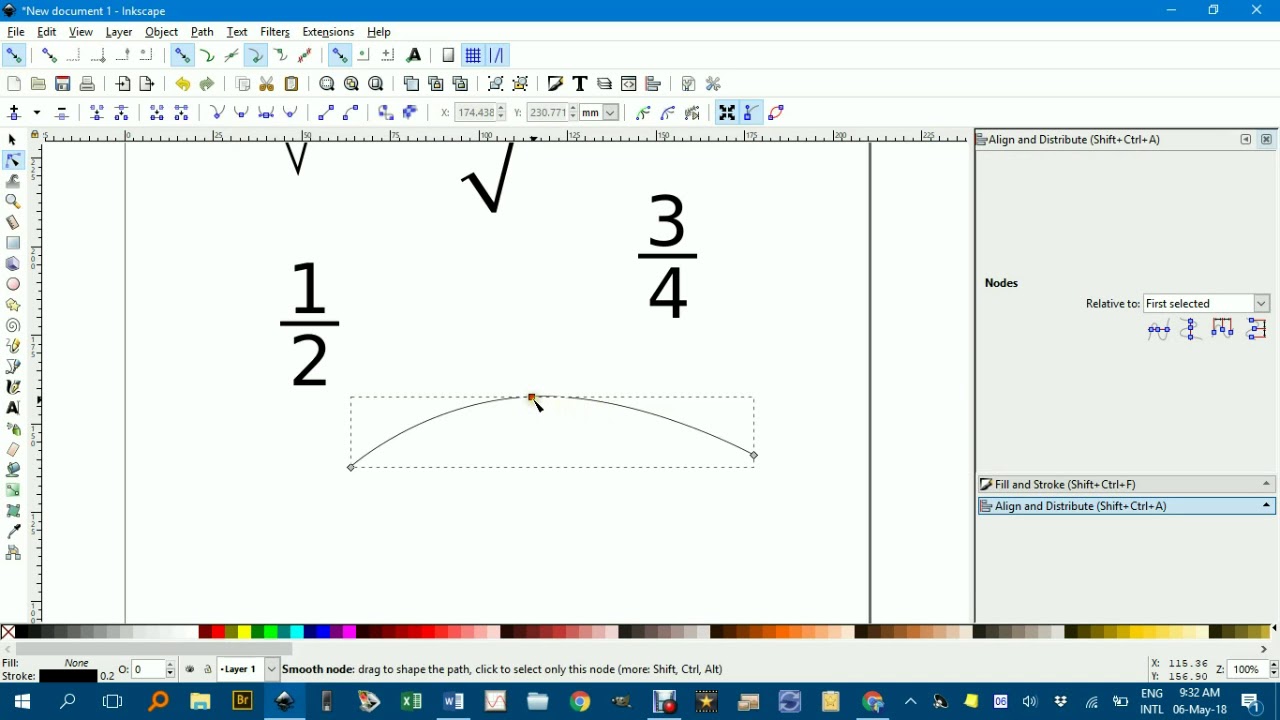Image resolution: width=1280 pixels, height=720 pixels.
Task: Insert new node plus button
Action: coord(14,113)
